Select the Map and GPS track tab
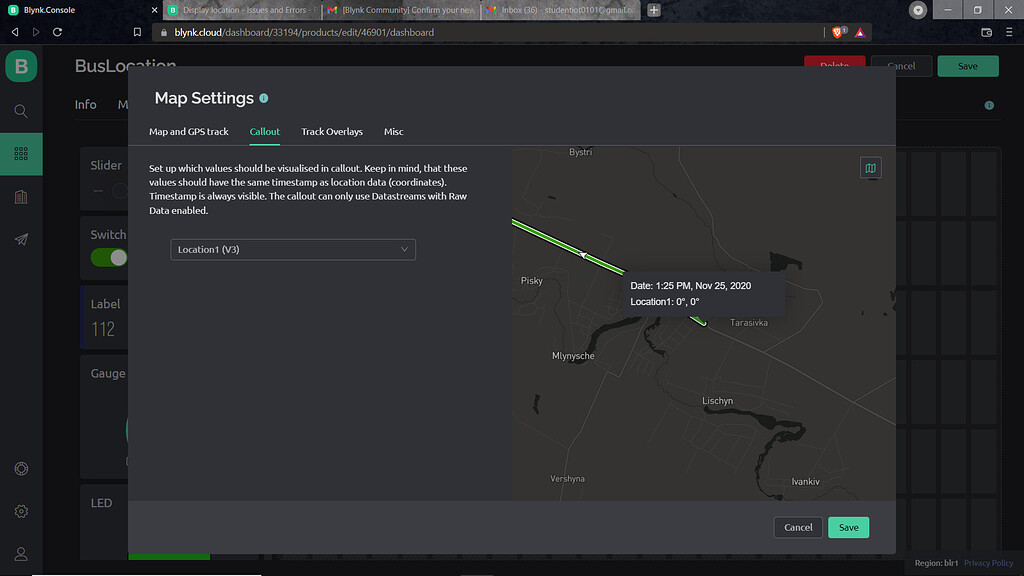Image resolution: width=1024 pixels, height=576 pixels. point(190,131)
